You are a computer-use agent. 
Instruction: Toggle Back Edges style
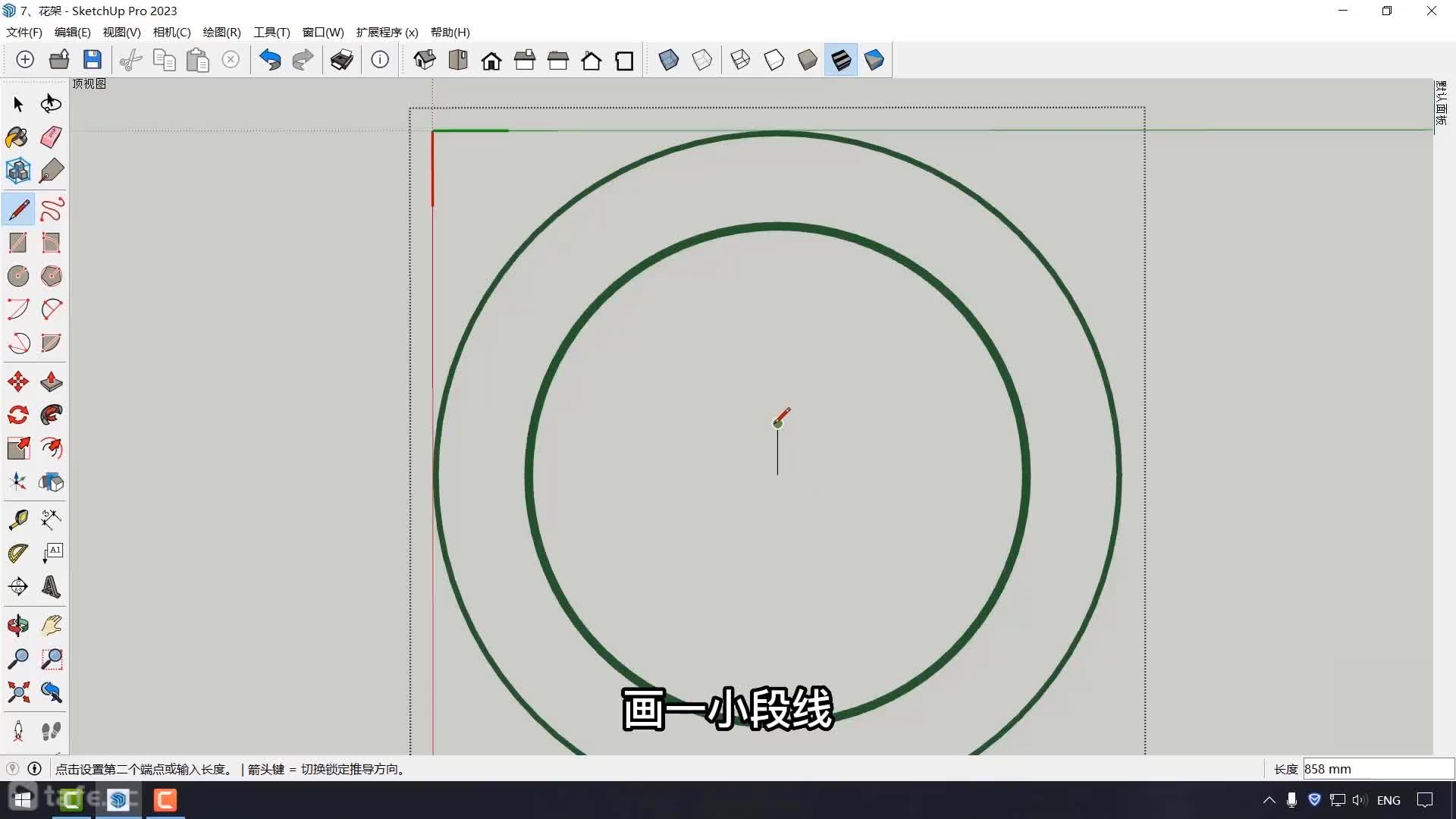pyautogui.click(x=702, y=60)
